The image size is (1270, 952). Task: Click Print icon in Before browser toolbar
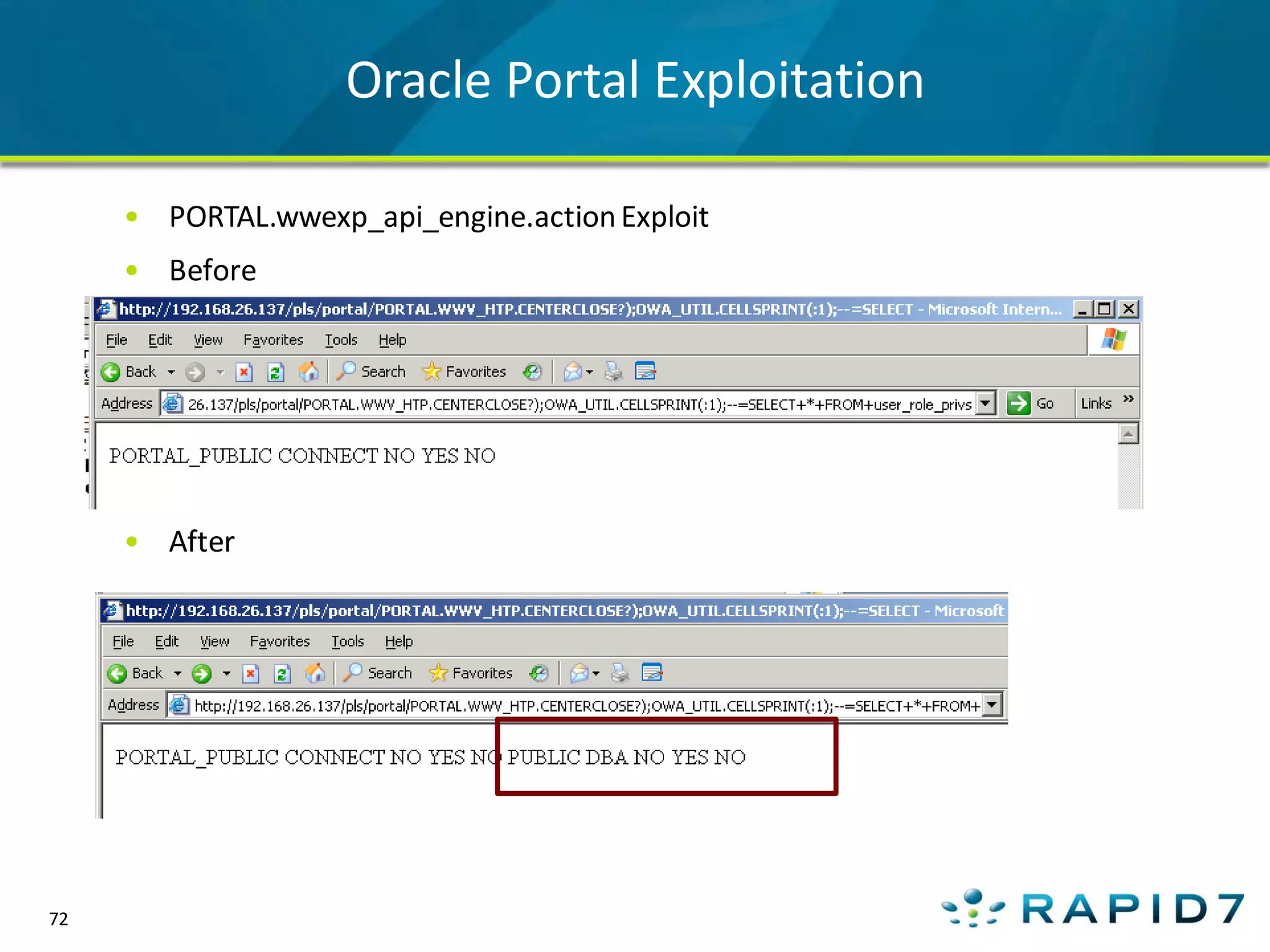click(x=613, y=372)
